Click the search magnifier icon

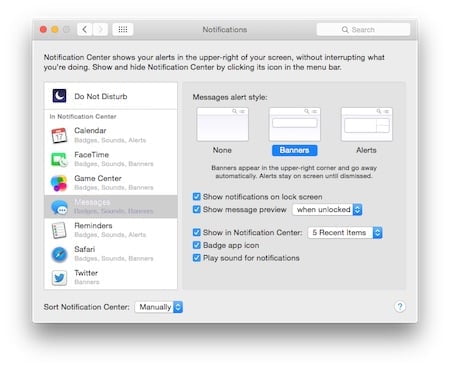tap(345, 30)
